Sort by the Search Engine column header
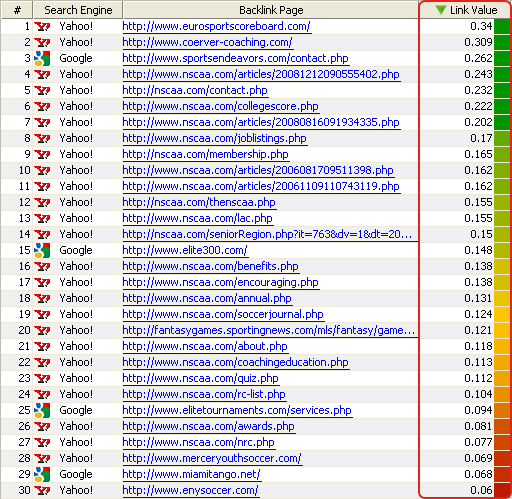Image resolution: width=512 pixels, height=499 pixels. [78, 10]
